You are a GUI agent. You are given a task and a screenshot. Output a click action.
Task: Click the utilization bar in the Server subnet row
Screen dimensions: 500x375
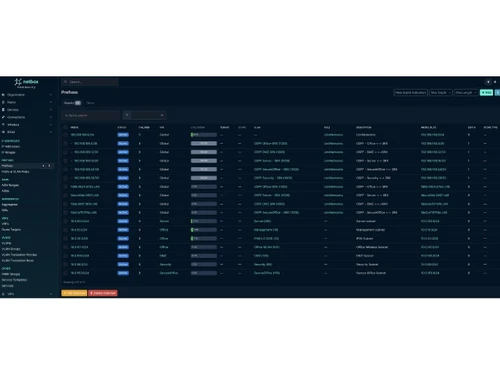(204, 221)
